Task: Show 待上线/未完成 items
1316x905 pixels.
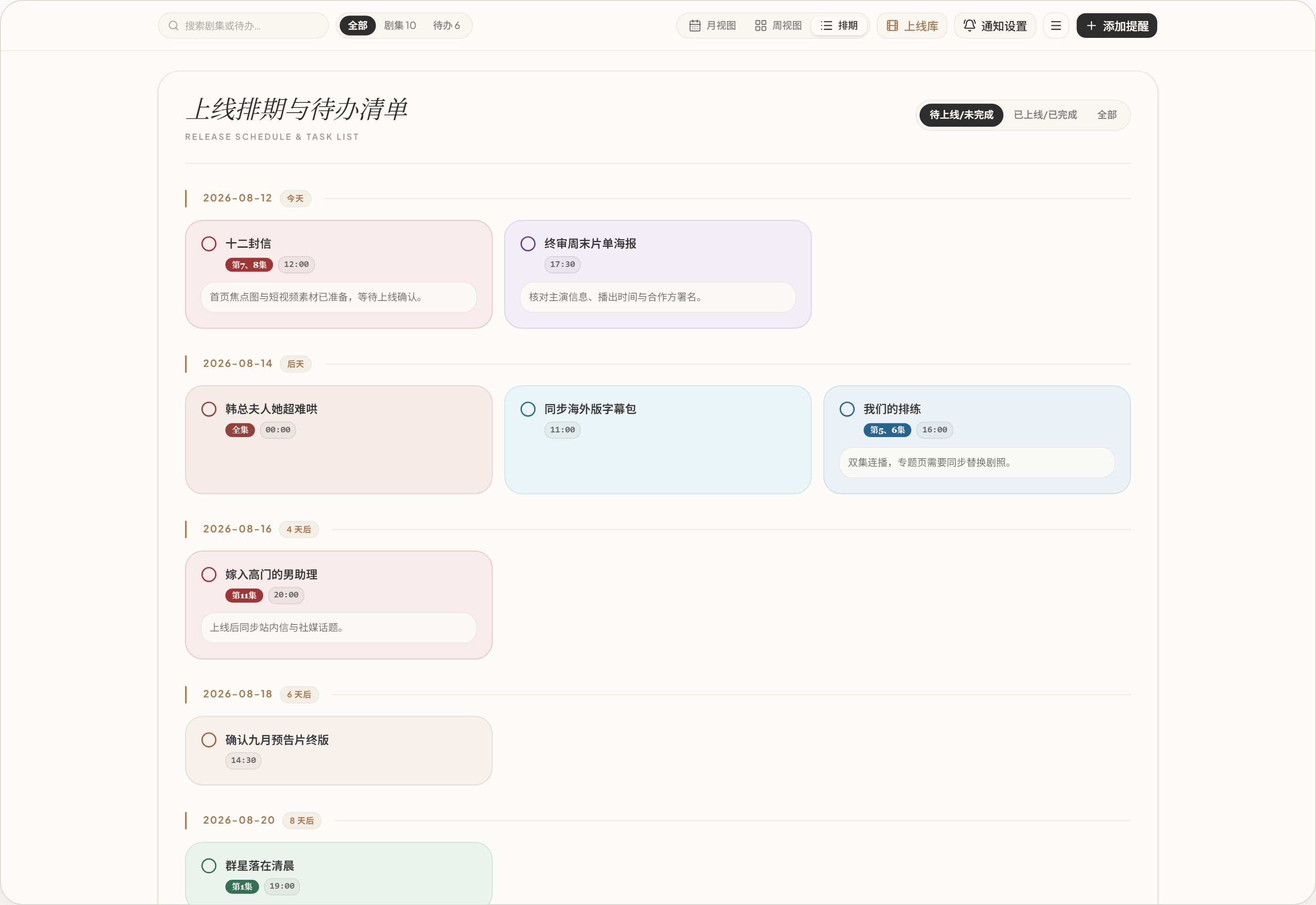Action: 961,115
